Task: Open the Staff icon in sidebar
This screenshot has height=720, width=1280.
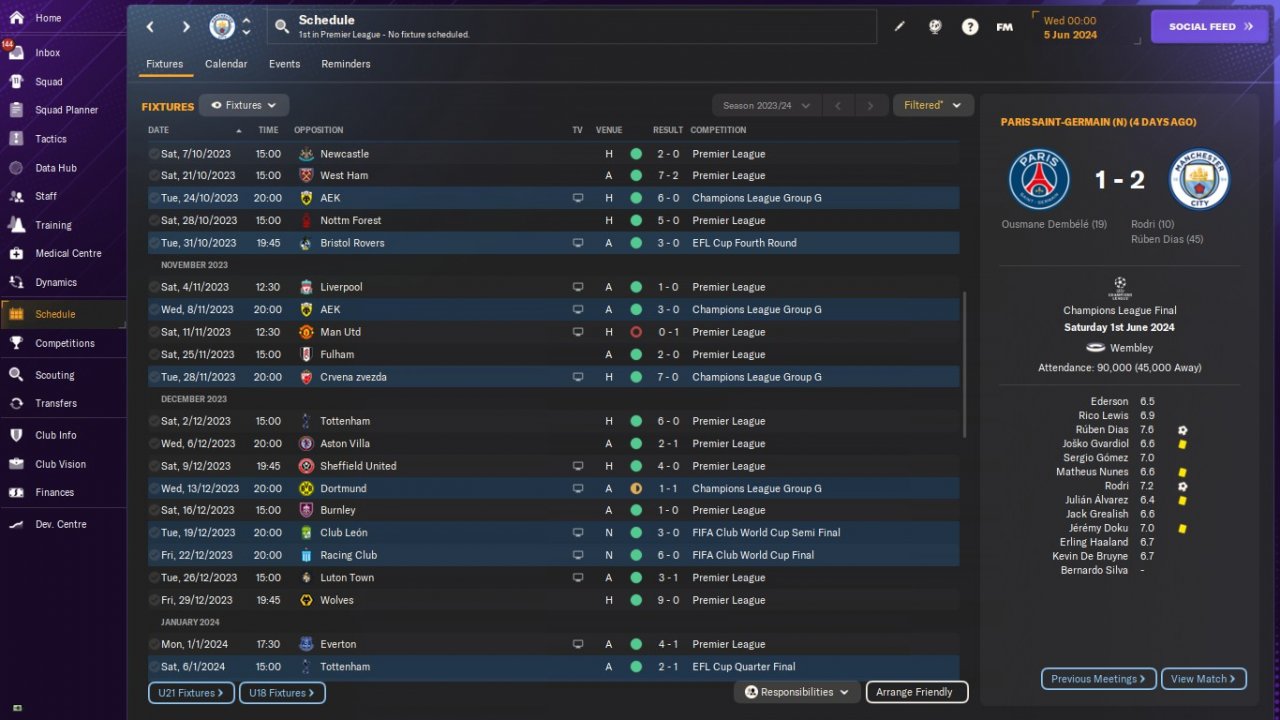Action: pyautogui.click(x=16, y=196)
